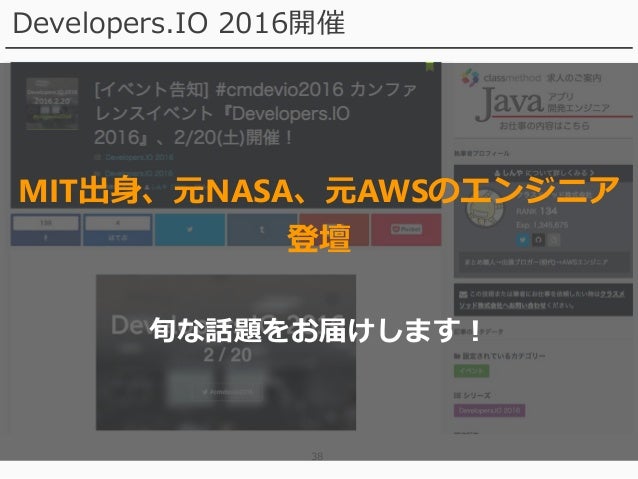The height and width of the screenshot is (479, 638).
Task: Open the second Developers.IO 2016 link under the title
Action: [139, 173]
